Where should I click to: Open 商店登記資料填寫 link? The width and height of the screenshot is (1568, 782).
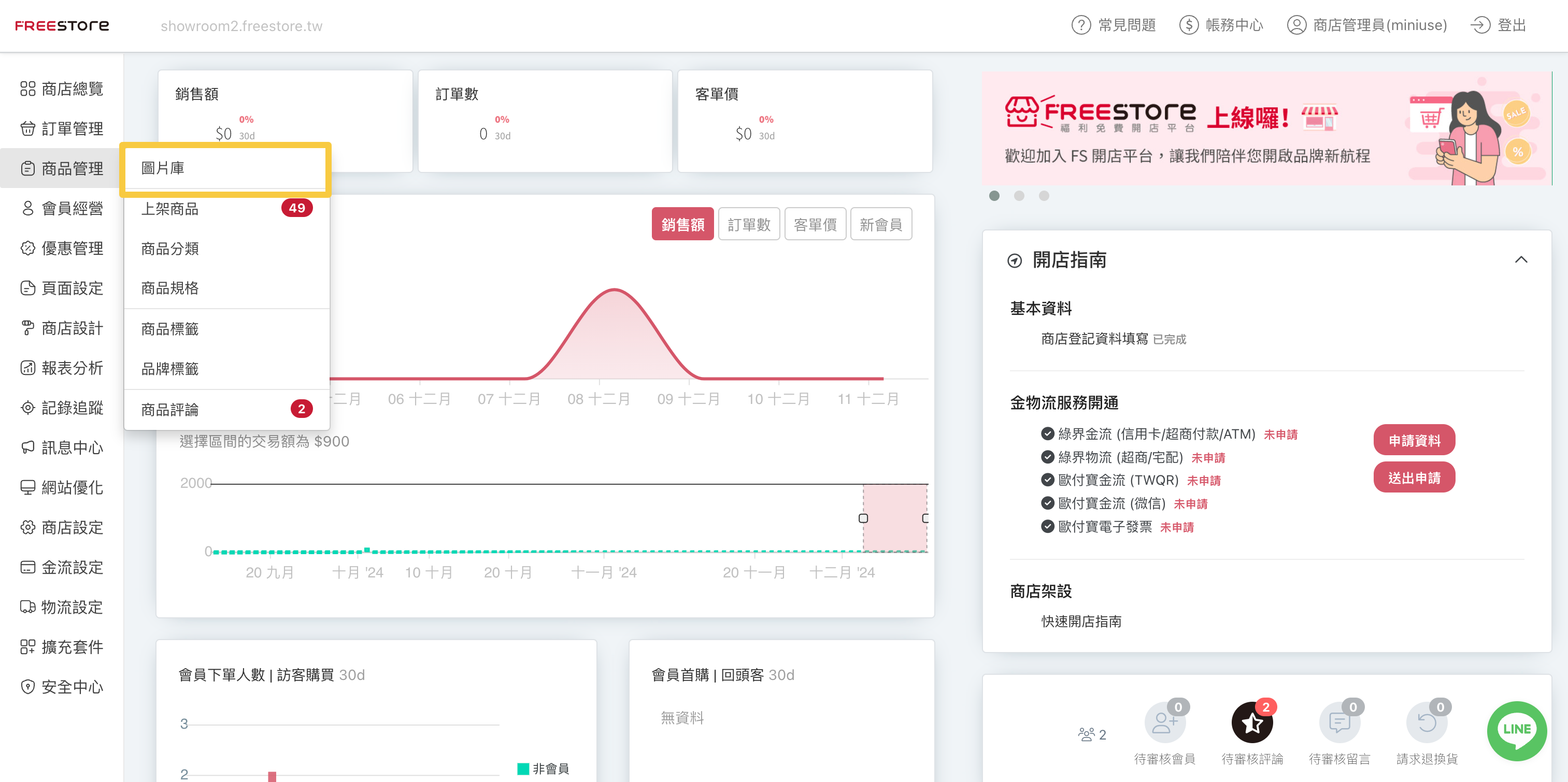pos(1094,339)
